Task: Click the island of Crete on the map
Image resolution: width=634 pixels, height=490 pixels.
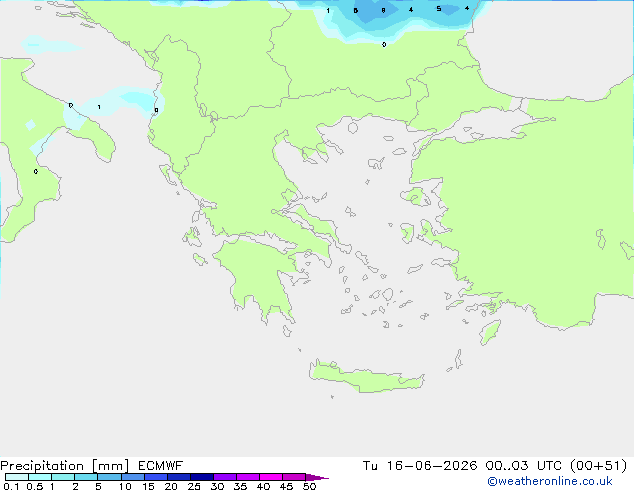Action: pyautogui.click(x=366, y=378)
